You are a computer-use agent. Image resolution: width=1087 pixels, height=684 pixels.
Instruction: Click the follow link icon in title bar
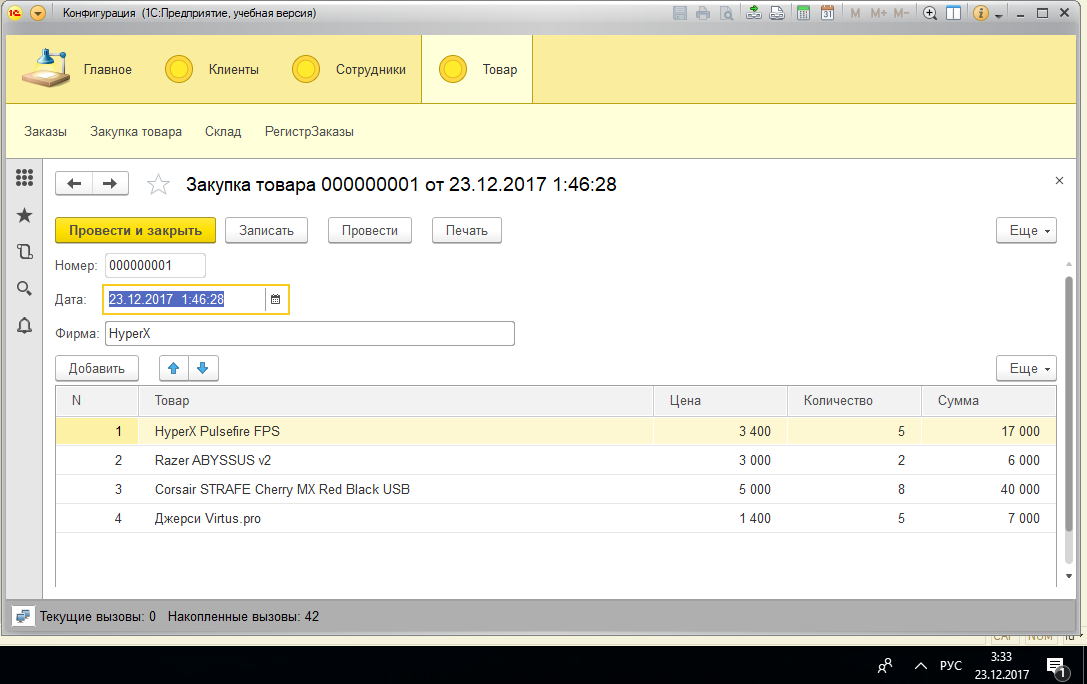pyautogui.click(x=777, y=13)
